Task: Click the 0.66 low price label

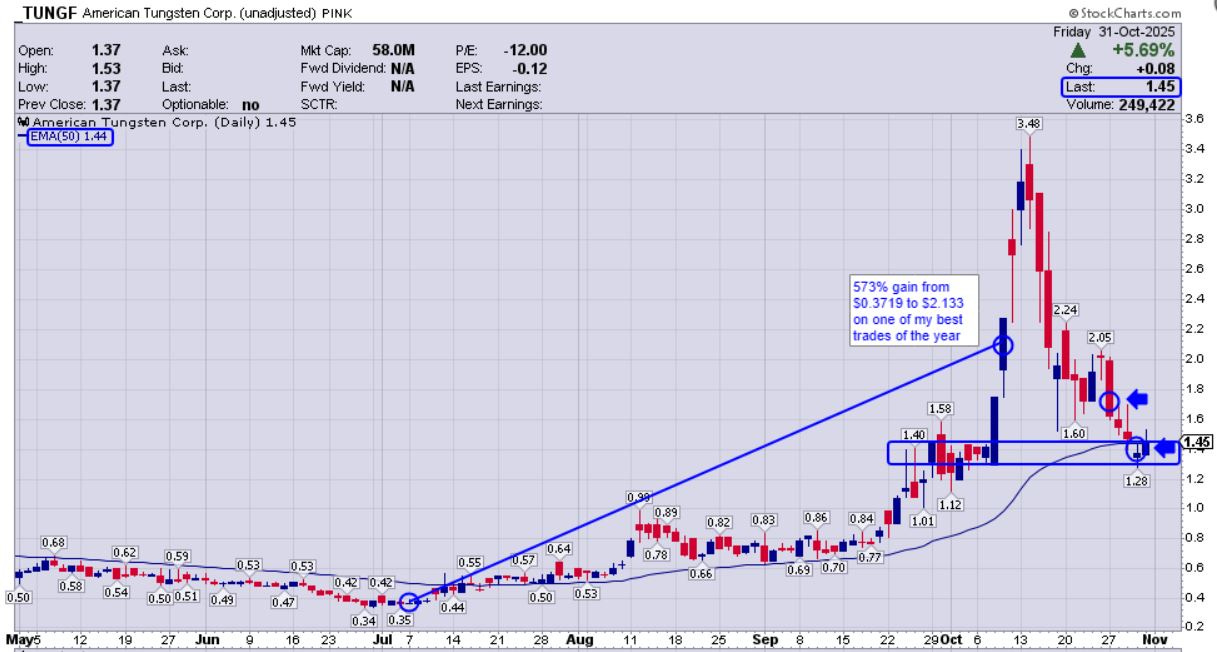Action: (703, 573)
